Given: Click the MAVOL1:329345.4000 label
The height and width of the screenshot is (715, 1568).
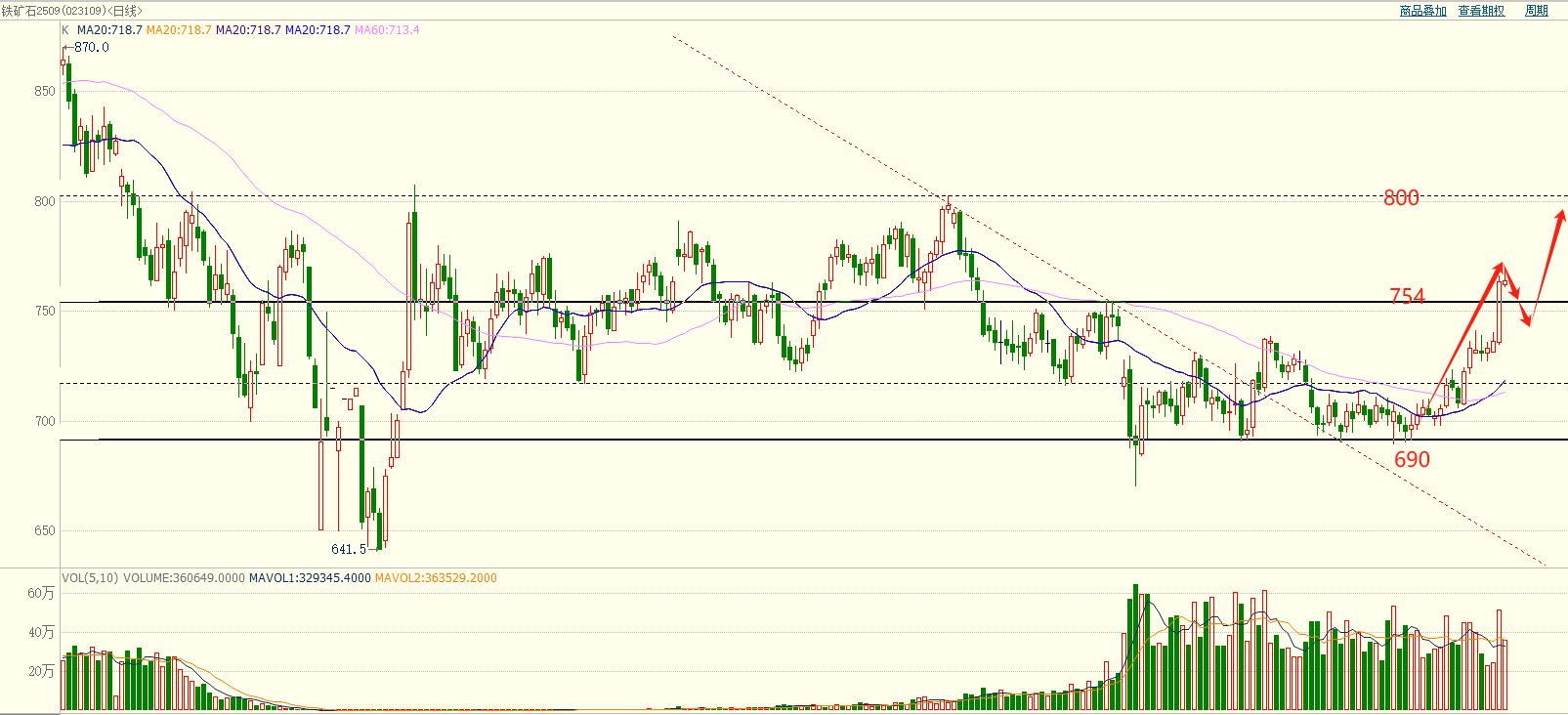Looking at the screenshot, I should click(310, 578).
